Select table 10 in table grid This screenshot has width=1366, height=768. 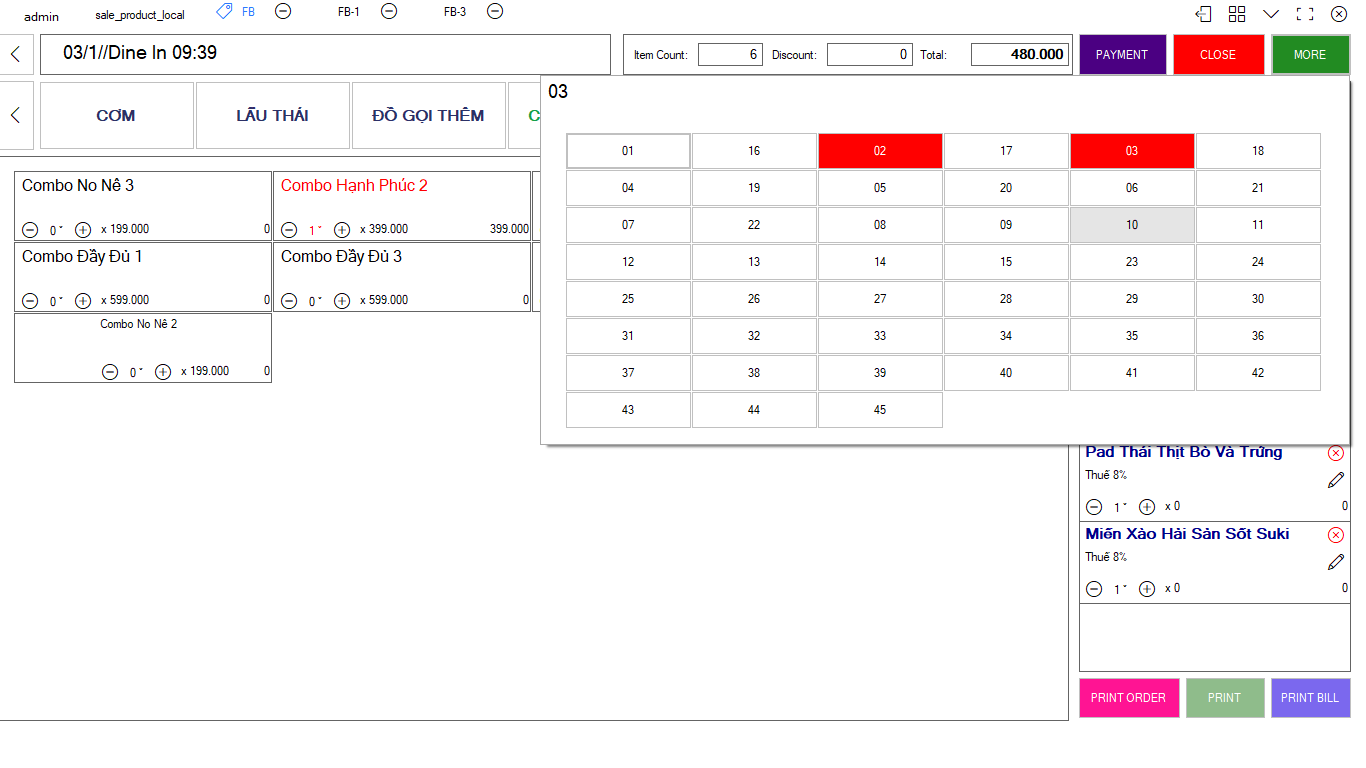1132,225
